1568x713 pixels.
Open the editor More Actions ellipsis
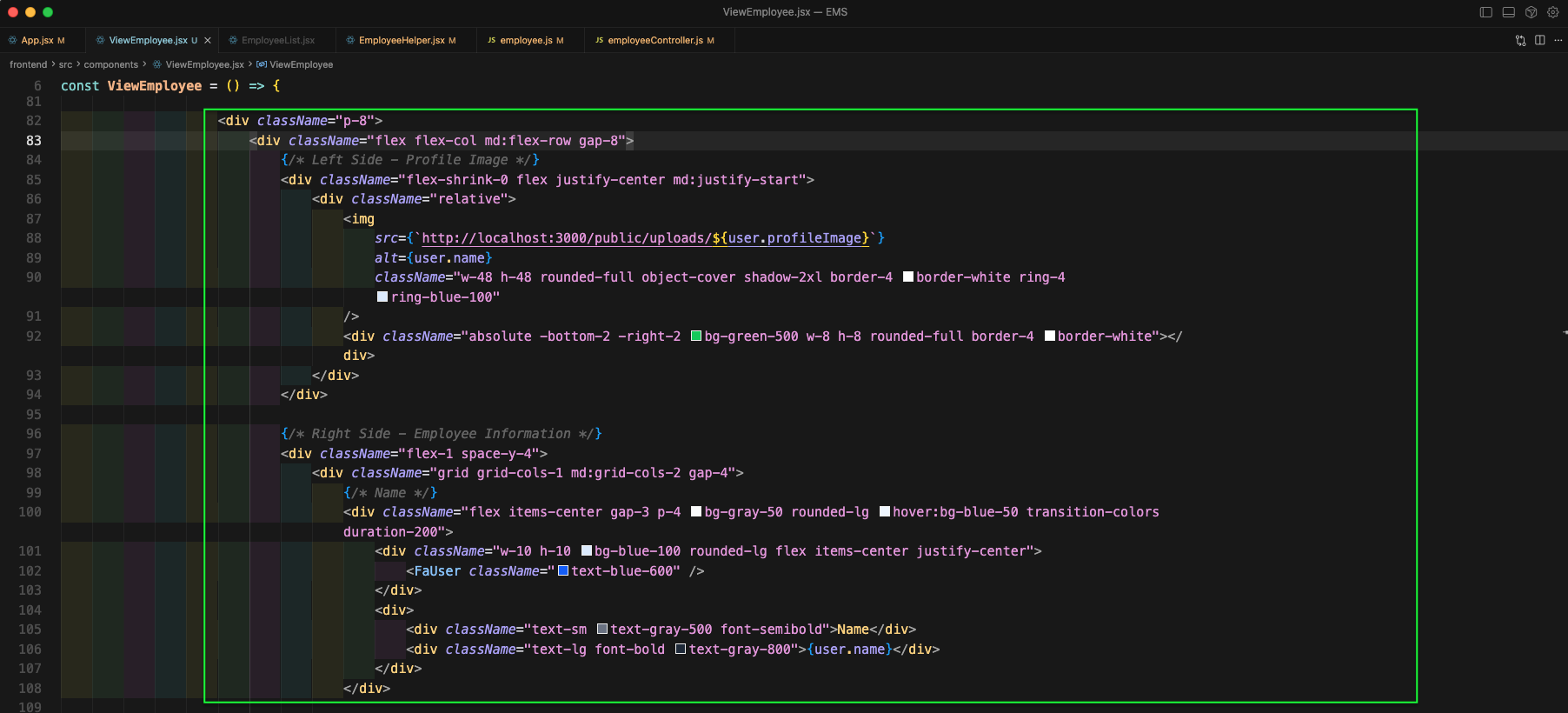pos(1558,40)
